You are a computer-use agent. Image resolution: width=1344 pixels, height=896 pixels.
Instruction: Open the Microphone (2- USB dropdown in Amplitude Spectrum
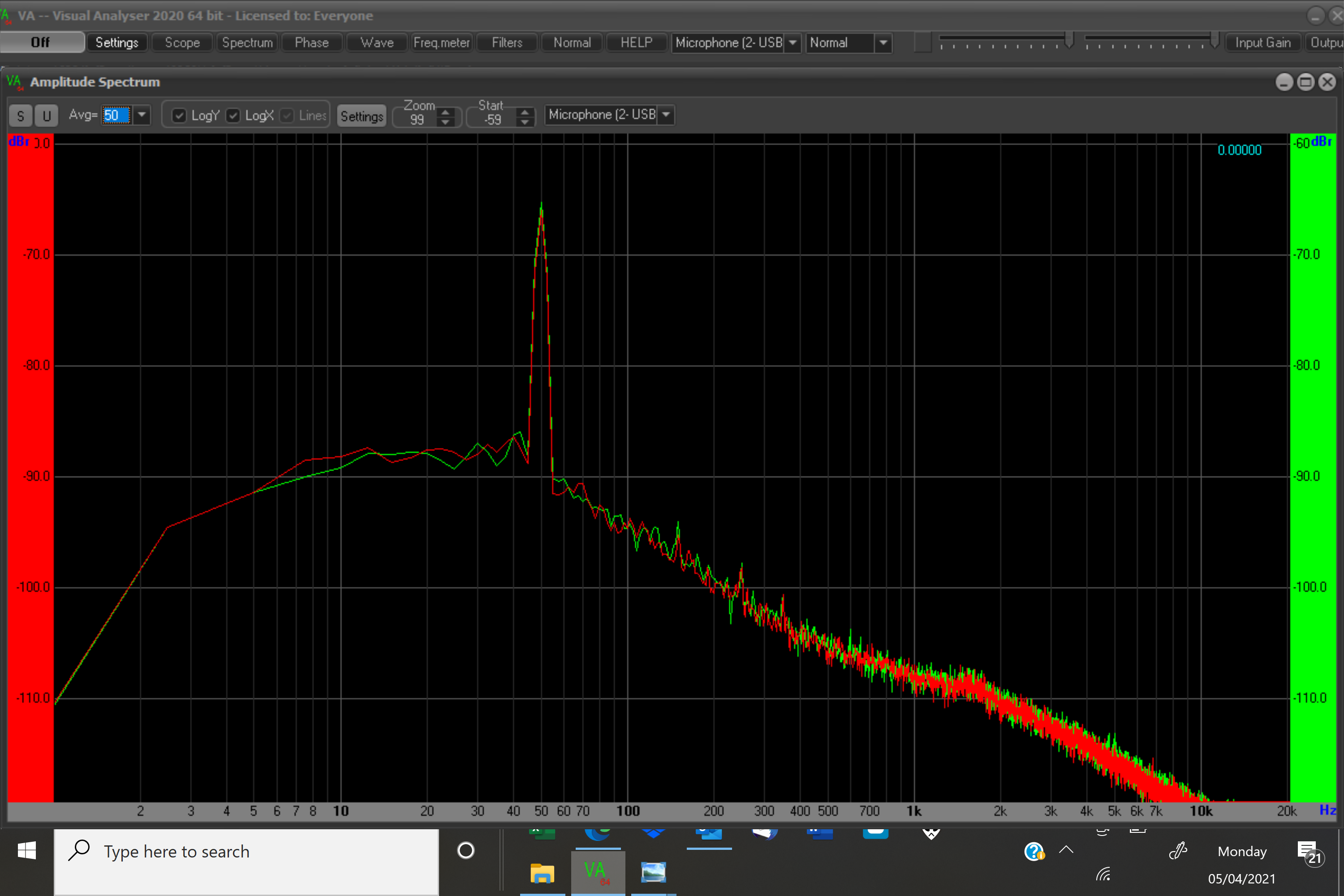[x=666, y=115]
